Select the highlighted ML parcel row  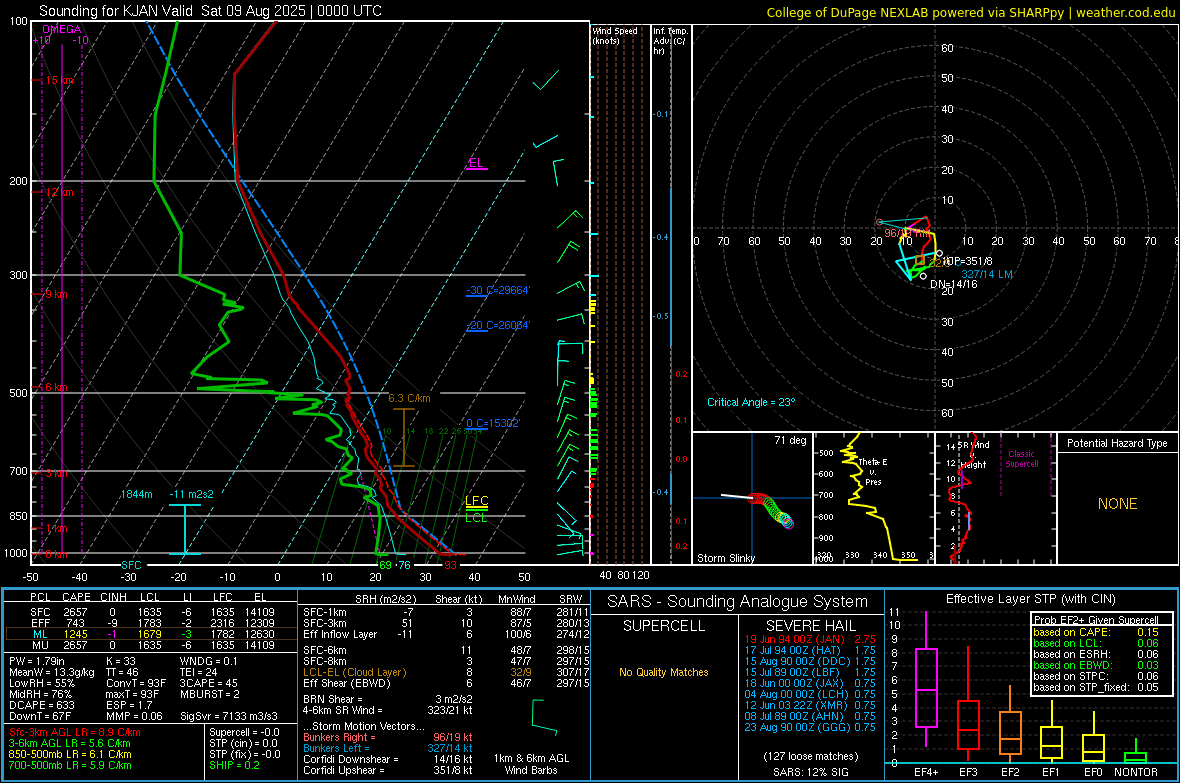(151, 634)
